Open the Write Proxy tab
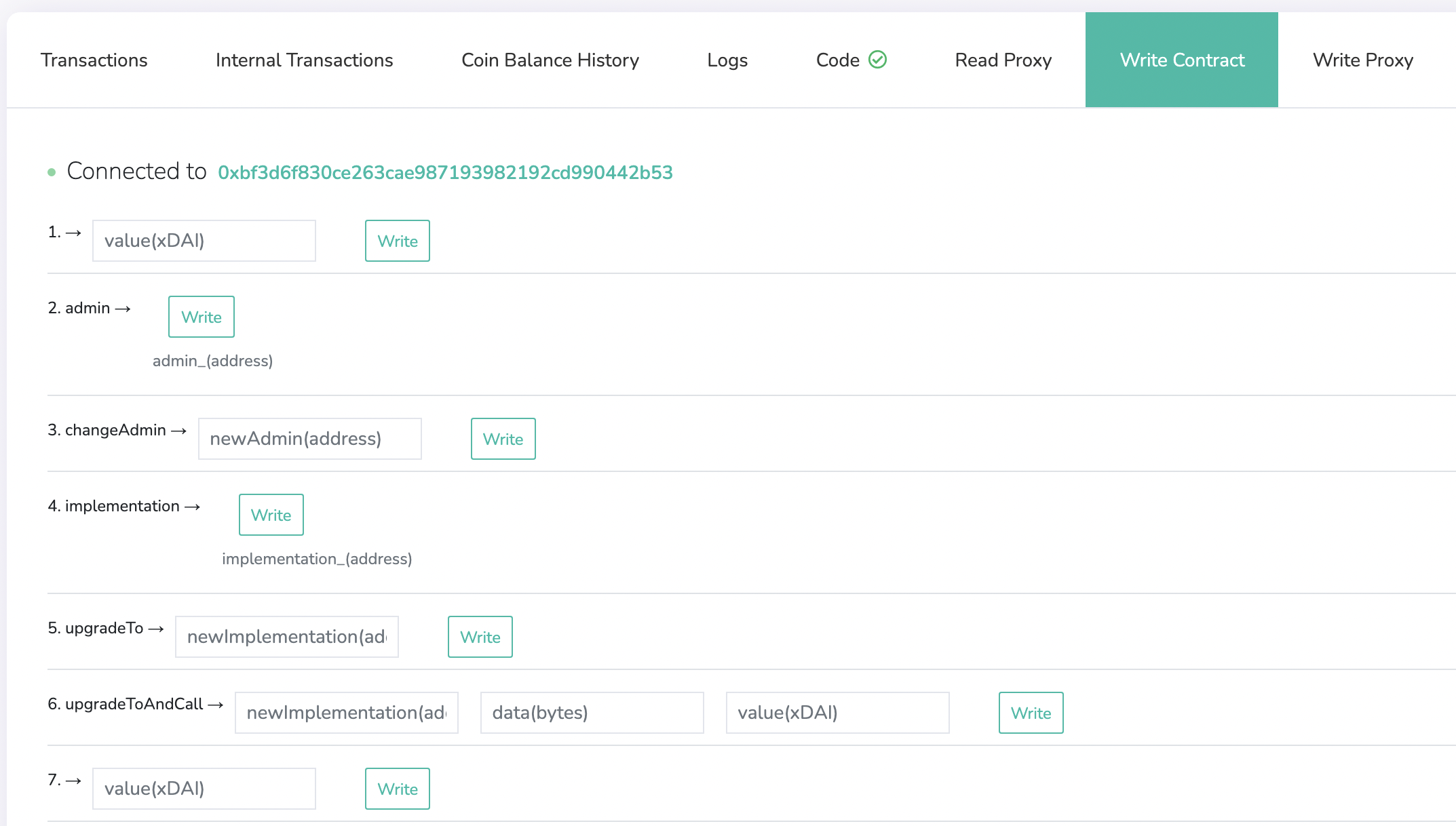 coord(1362,60)
